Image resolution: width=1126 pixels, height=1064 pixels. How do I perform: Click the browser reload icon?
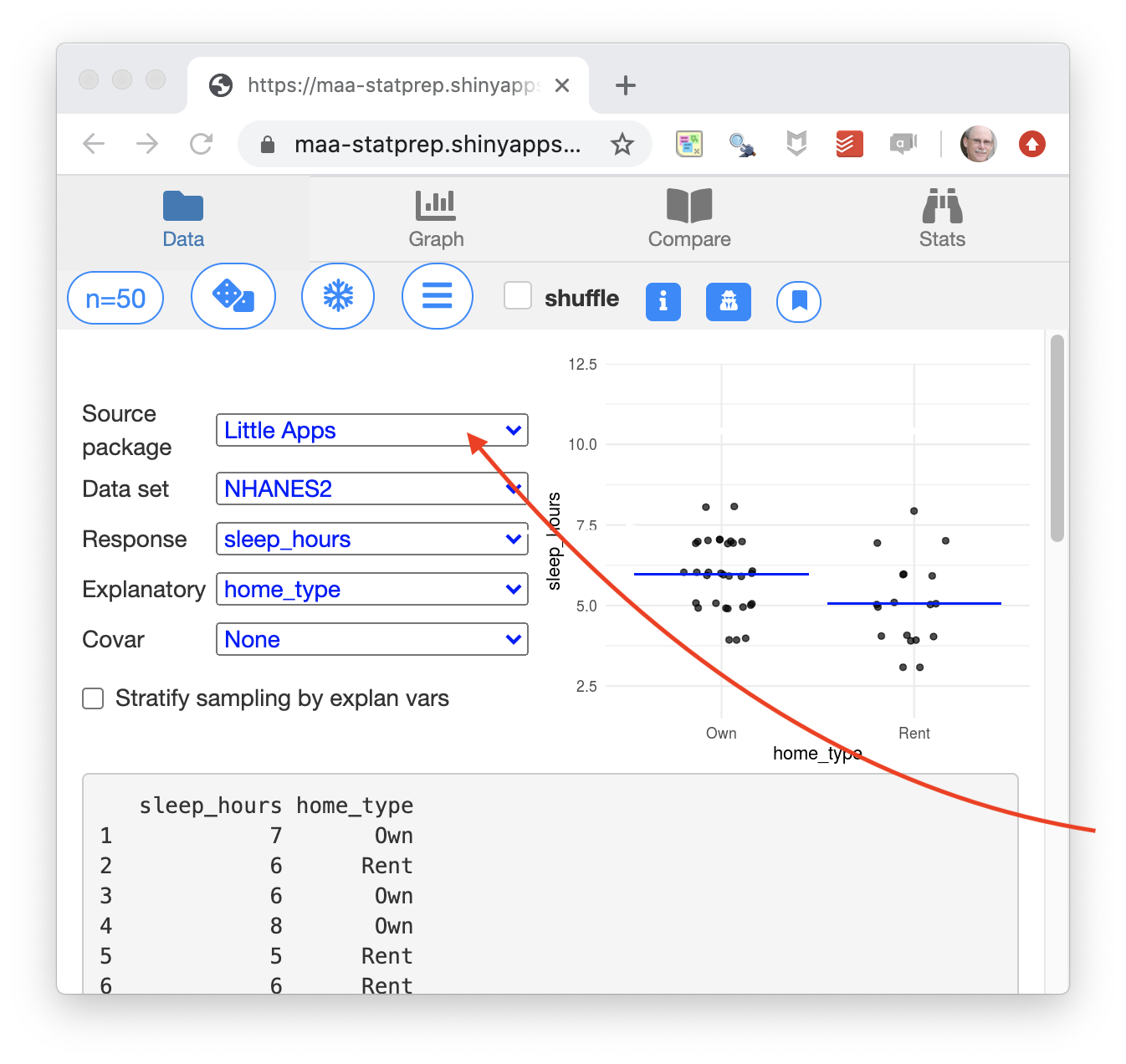coord(202,145)
